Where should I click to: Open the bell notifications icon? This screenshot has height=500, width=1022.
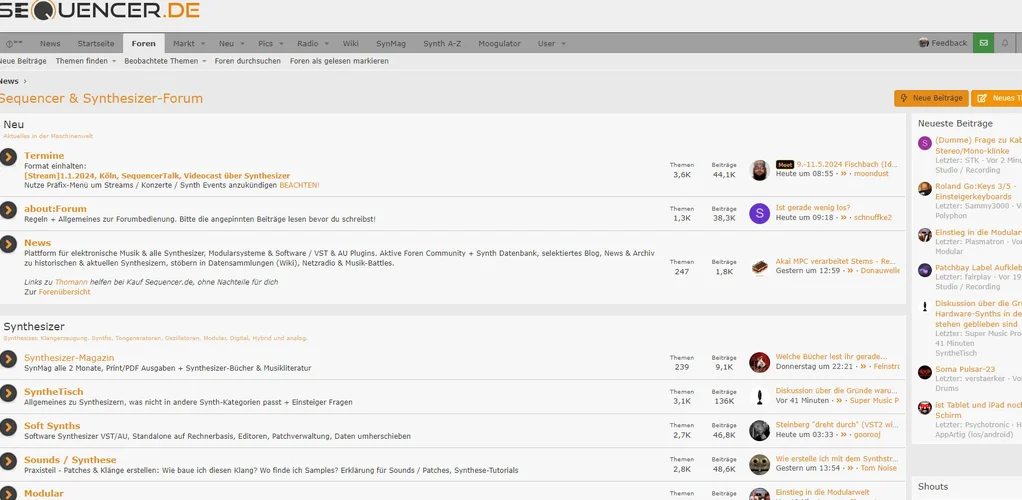[x=1004, y=43]
